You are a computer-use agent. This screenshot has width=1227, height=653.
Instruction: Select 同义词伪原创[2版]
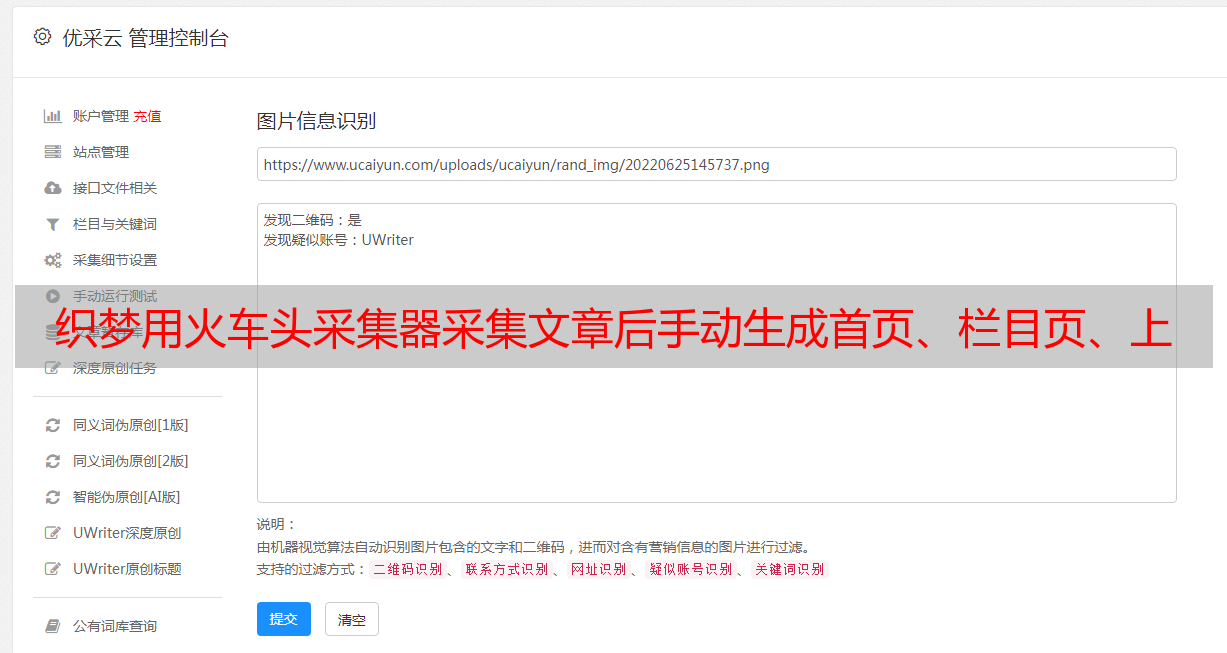tap(131, 461)
